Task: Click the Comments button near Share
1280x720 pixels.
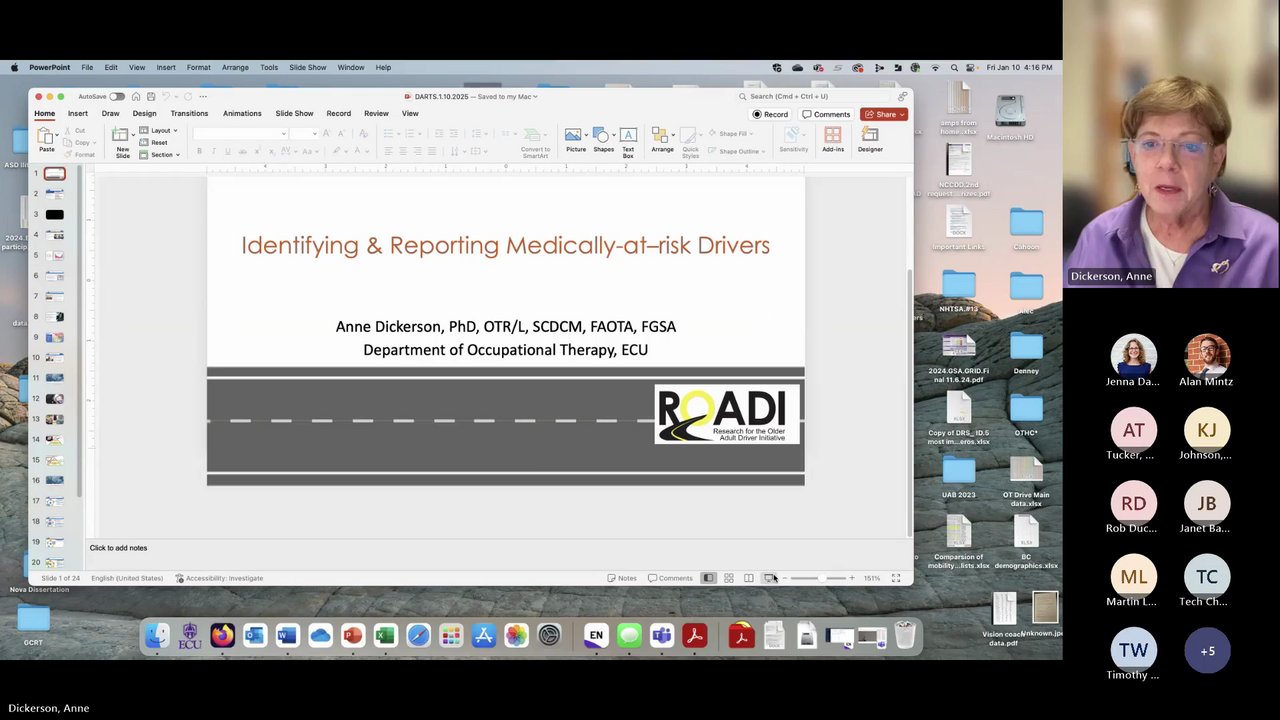Action: point(827,114)
